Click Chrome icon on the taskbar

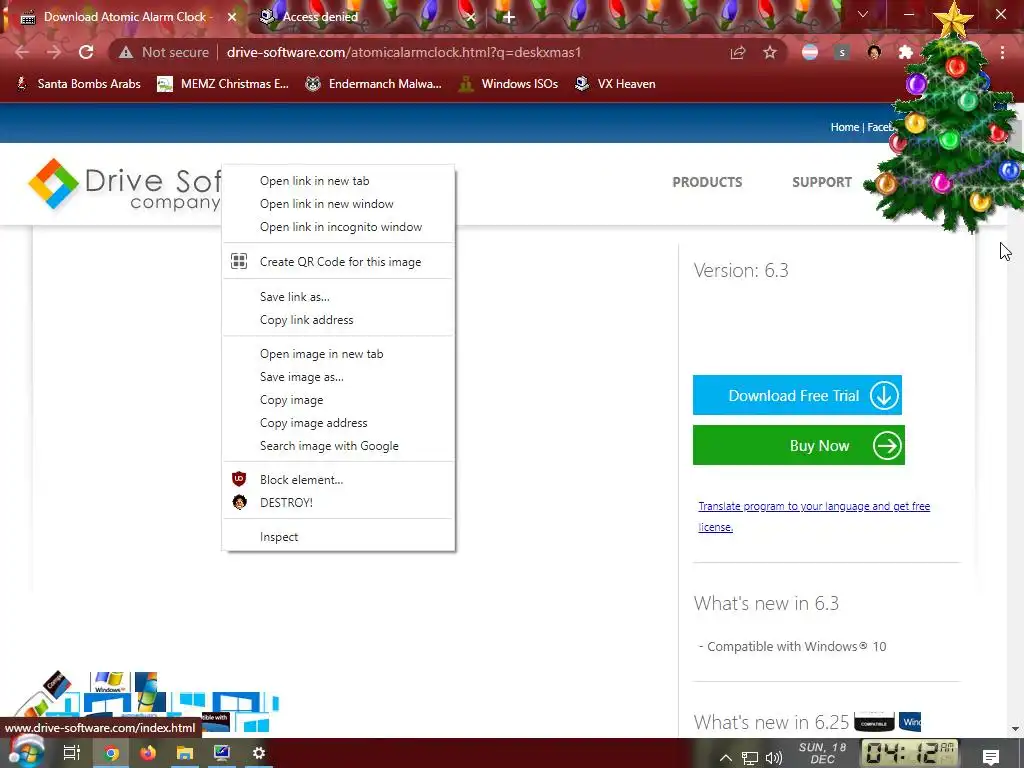(112, 753)
